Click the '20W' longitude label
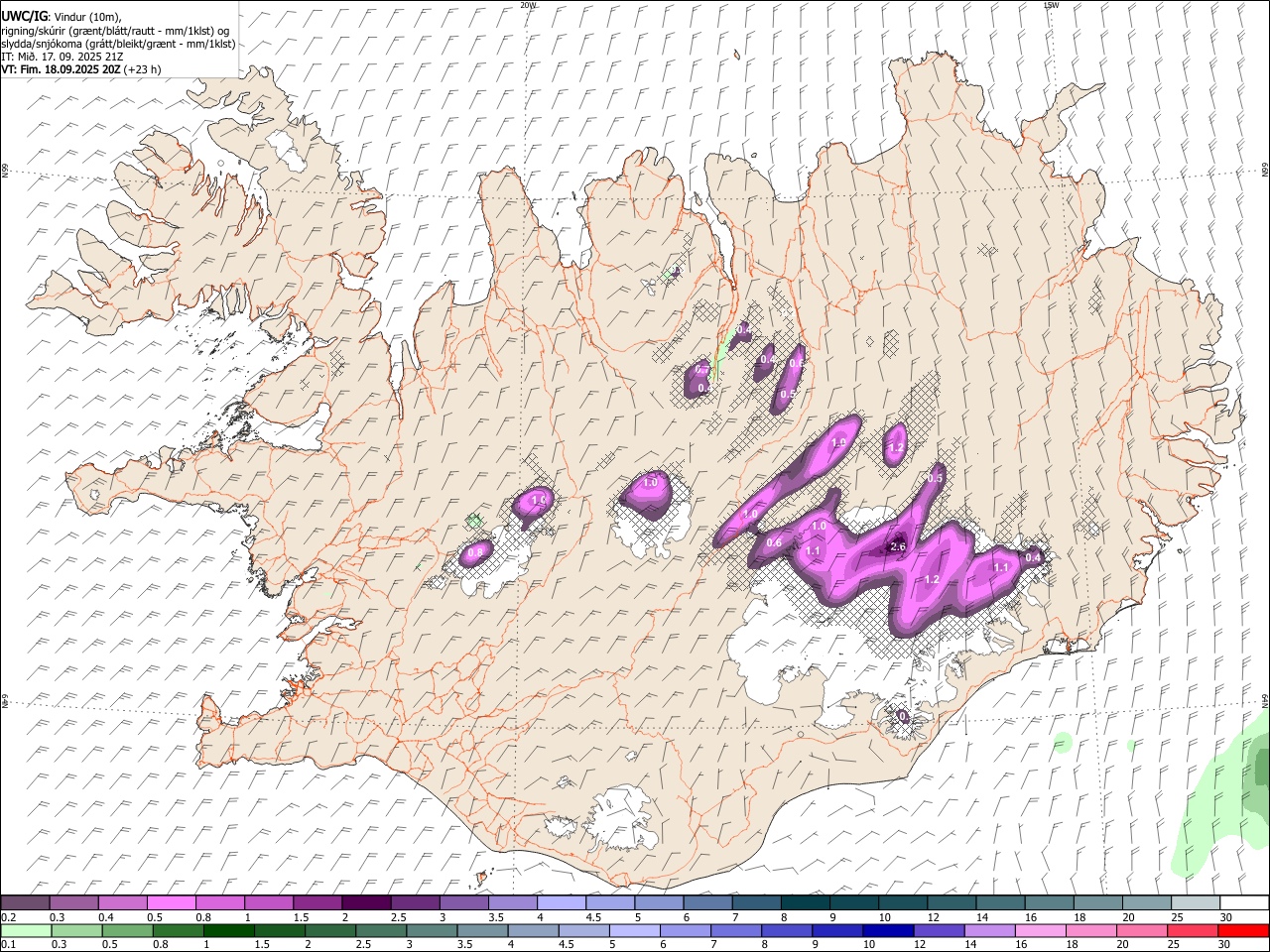The image size is (1270, 952). (x=528, y=5)
